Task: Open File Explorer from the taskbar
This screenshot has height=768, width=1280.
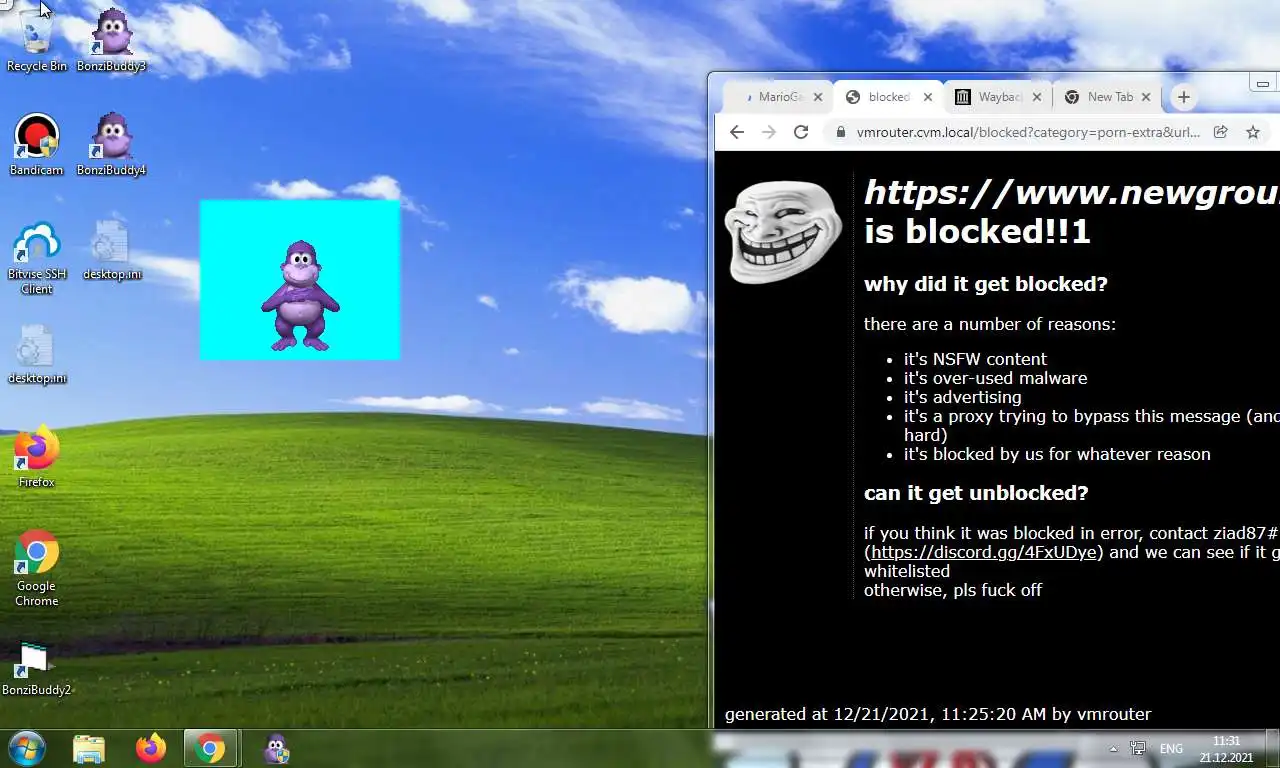Action: coord(89,748)
